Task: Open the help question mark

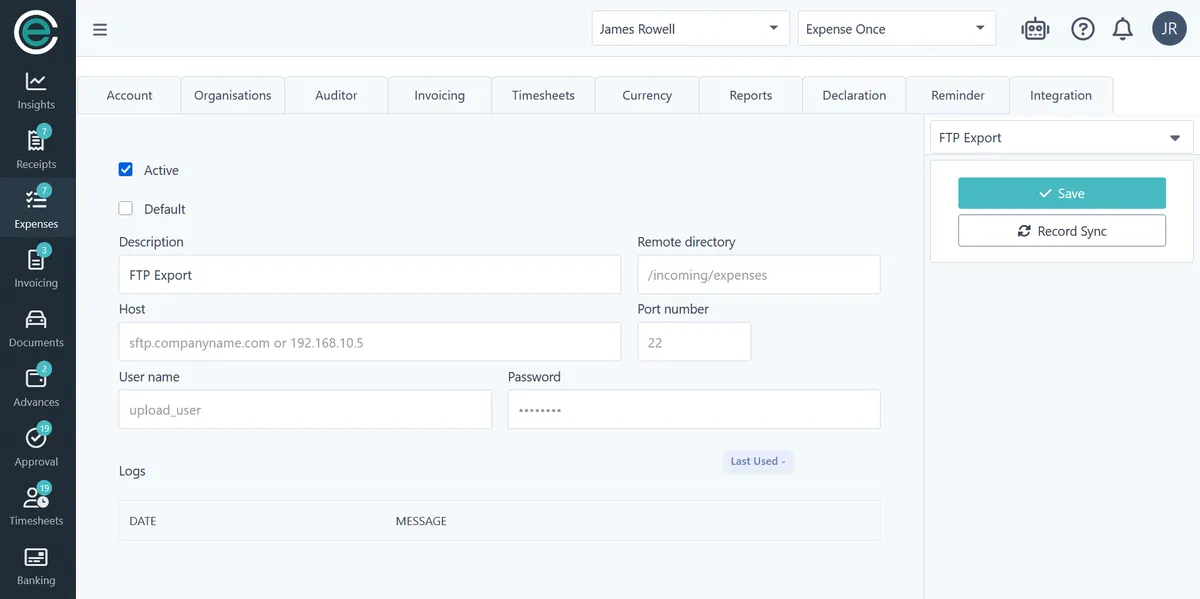Action: click(x=1083, y=29)
